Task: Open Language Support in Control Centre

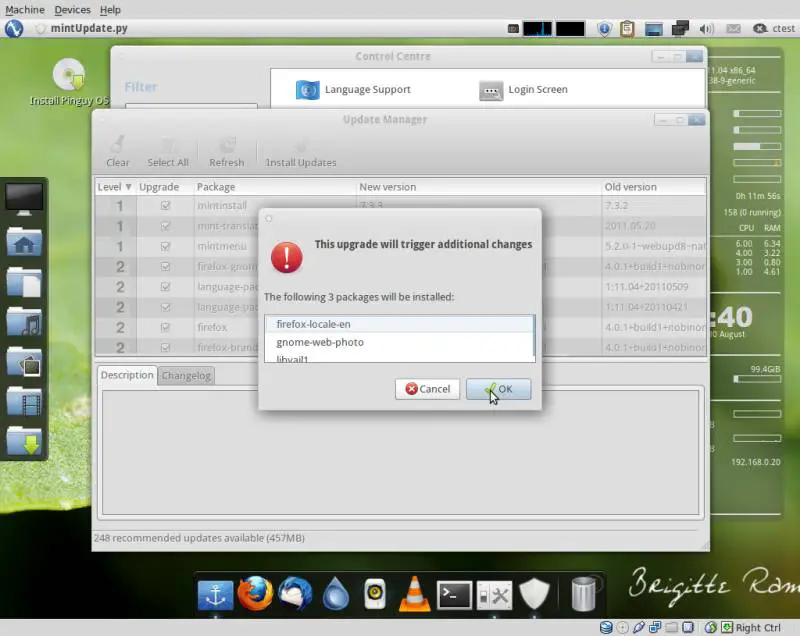Action: (x=353, y=90)
